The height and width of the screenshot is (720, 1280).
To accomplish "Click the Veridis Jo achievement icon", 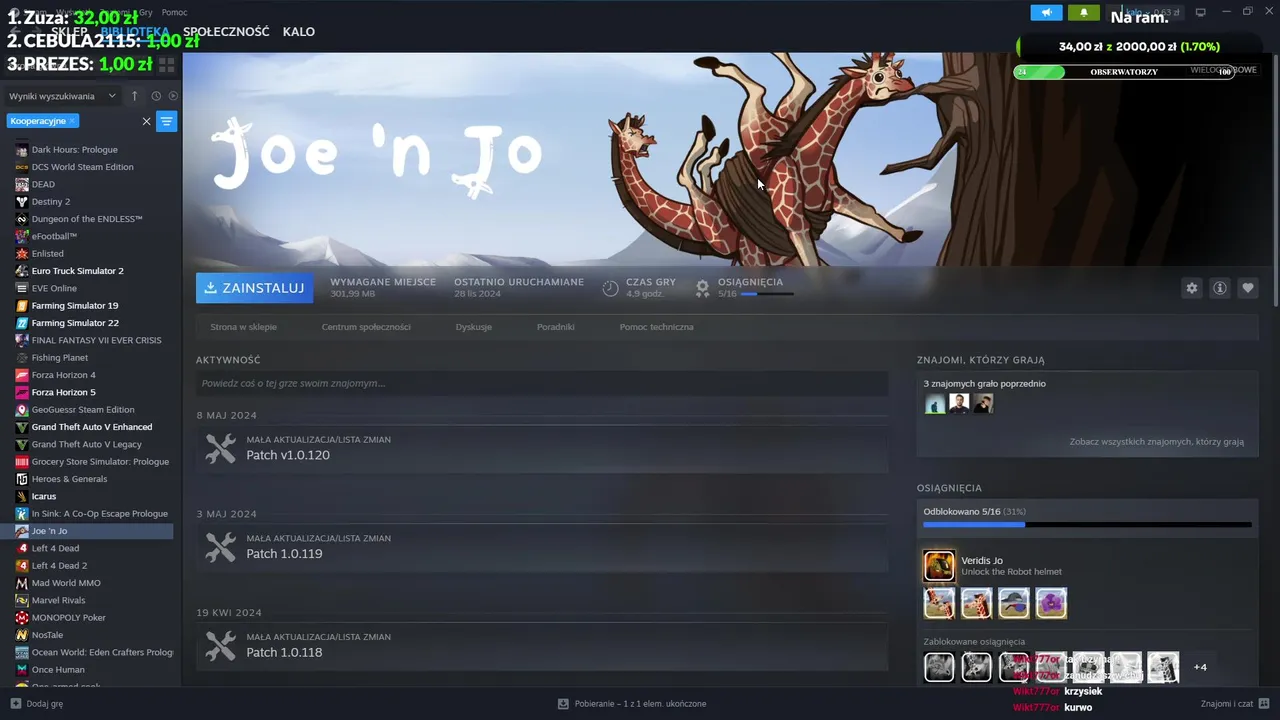I will coord(939,566).
